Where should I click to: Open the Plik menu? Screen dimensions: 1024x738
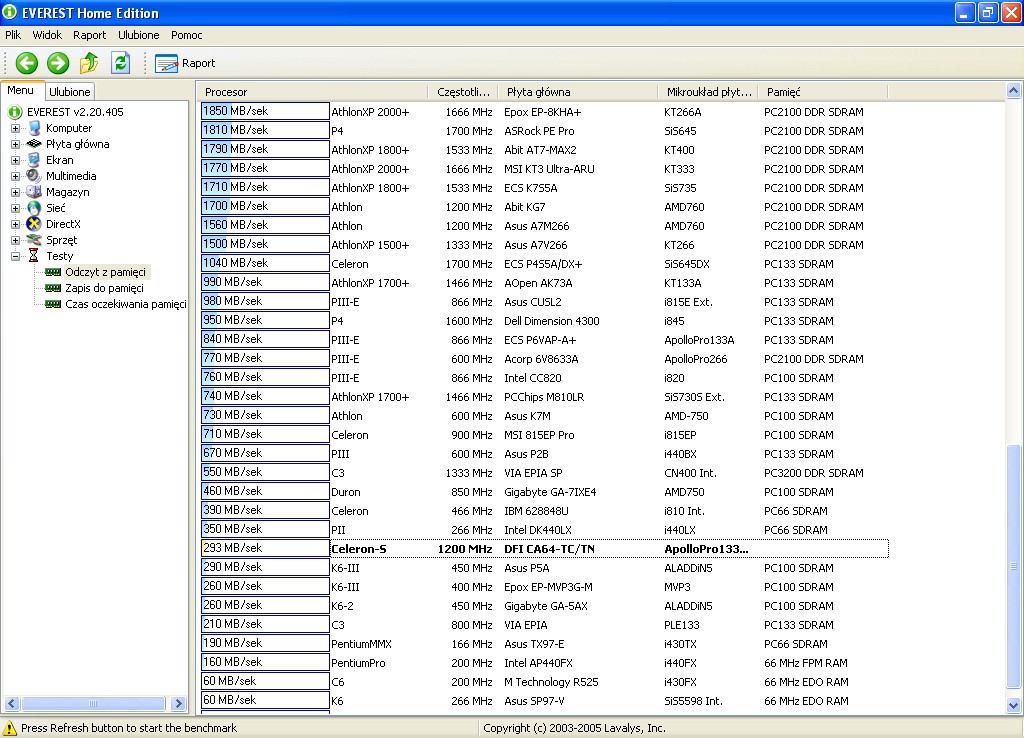tap(13, 35)
